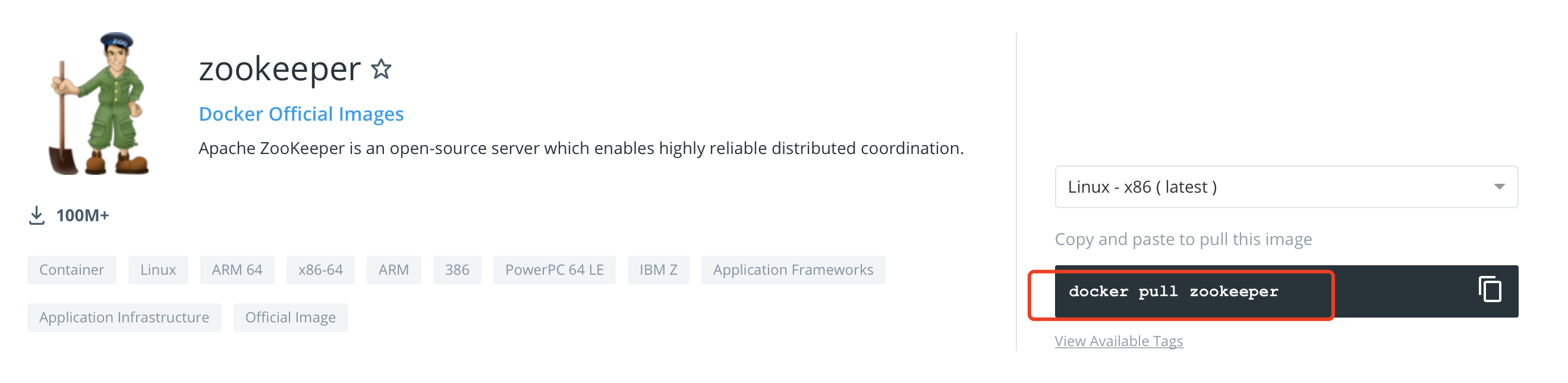
Task: Open the Linux - x86 (latest) dropdown
Action: (x=1286, y=187)
